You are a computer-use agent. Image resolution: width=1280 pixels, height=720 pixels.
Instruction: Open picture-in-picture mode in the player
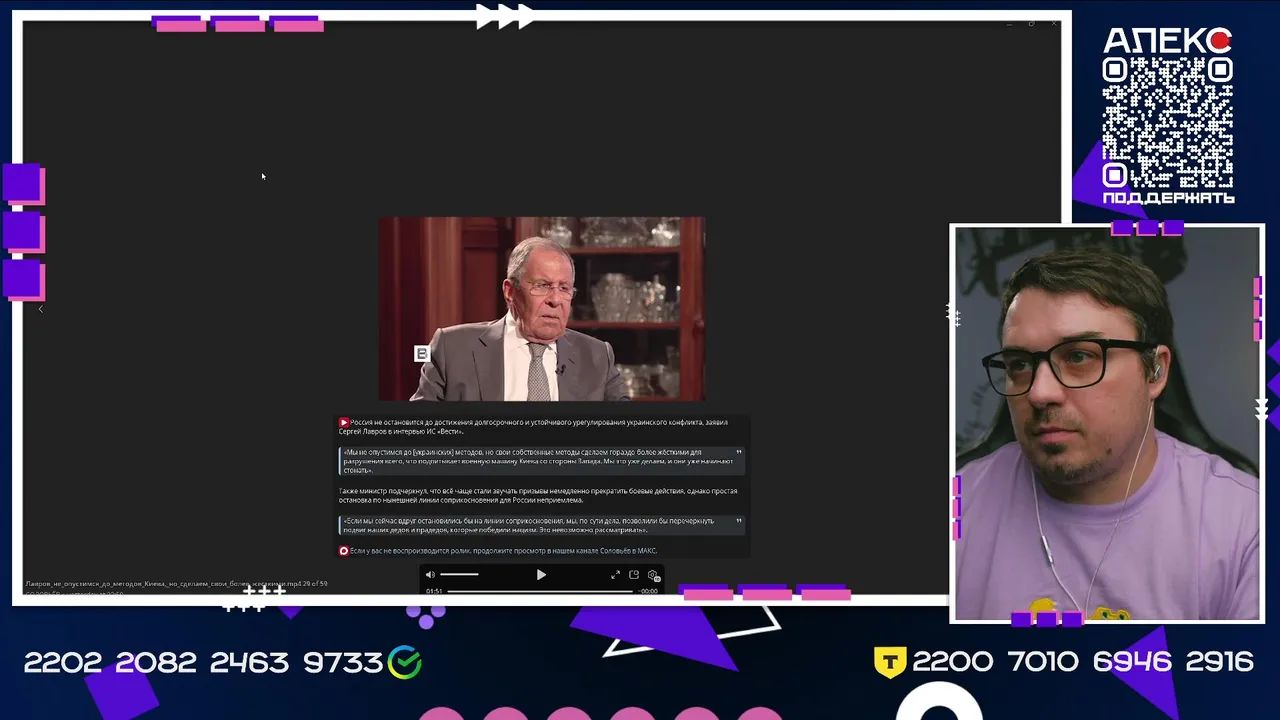(x=634, y=575)
